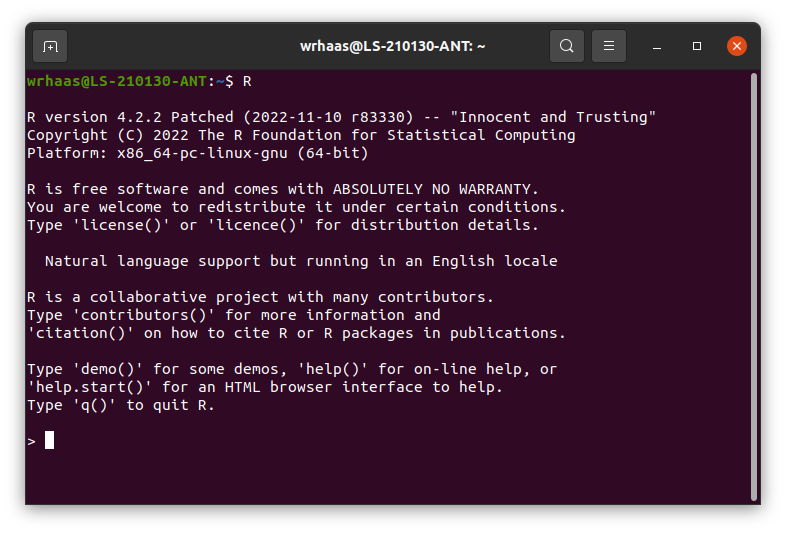
Task: Click the vertical scrollbar of the terminal
Action: (x=753, y=287)
